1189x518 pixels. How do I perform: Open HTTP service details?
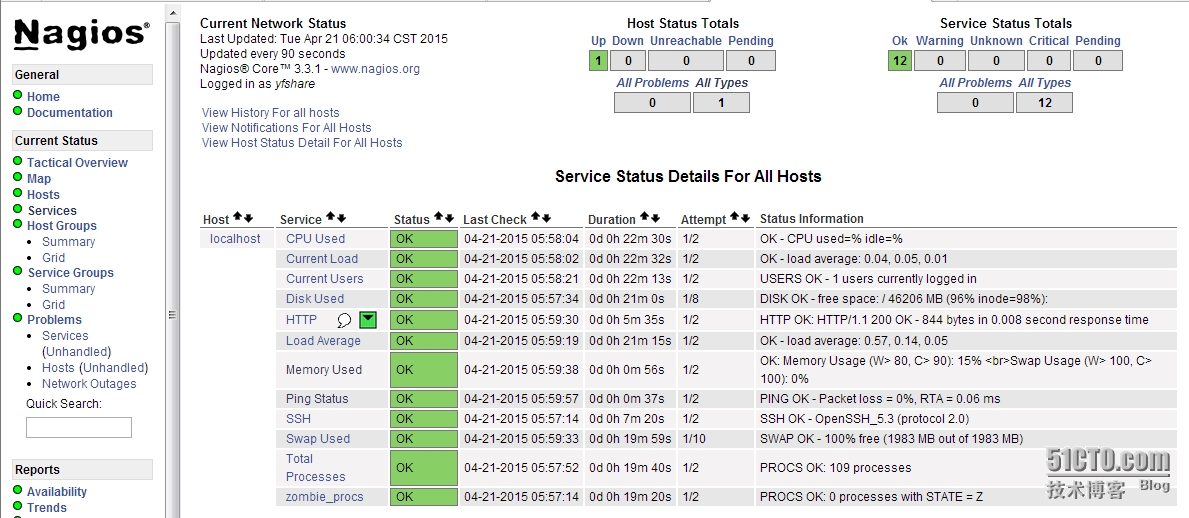tap(301, 320)
